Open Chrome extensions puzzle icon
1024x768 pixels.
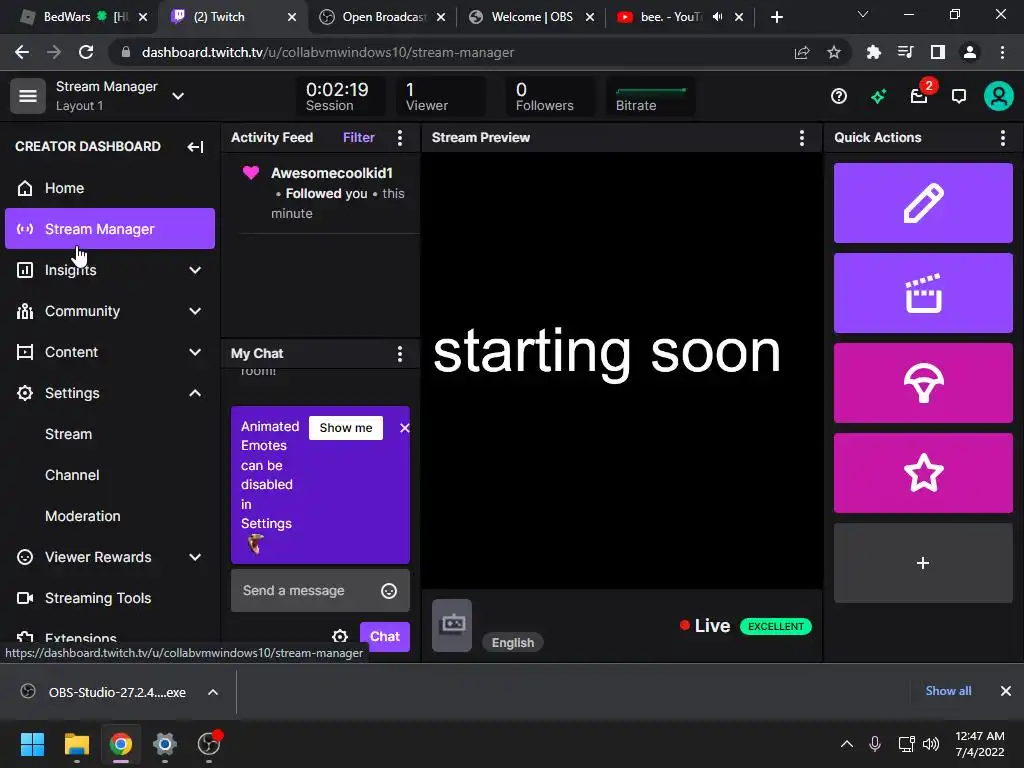click(873, 52)
